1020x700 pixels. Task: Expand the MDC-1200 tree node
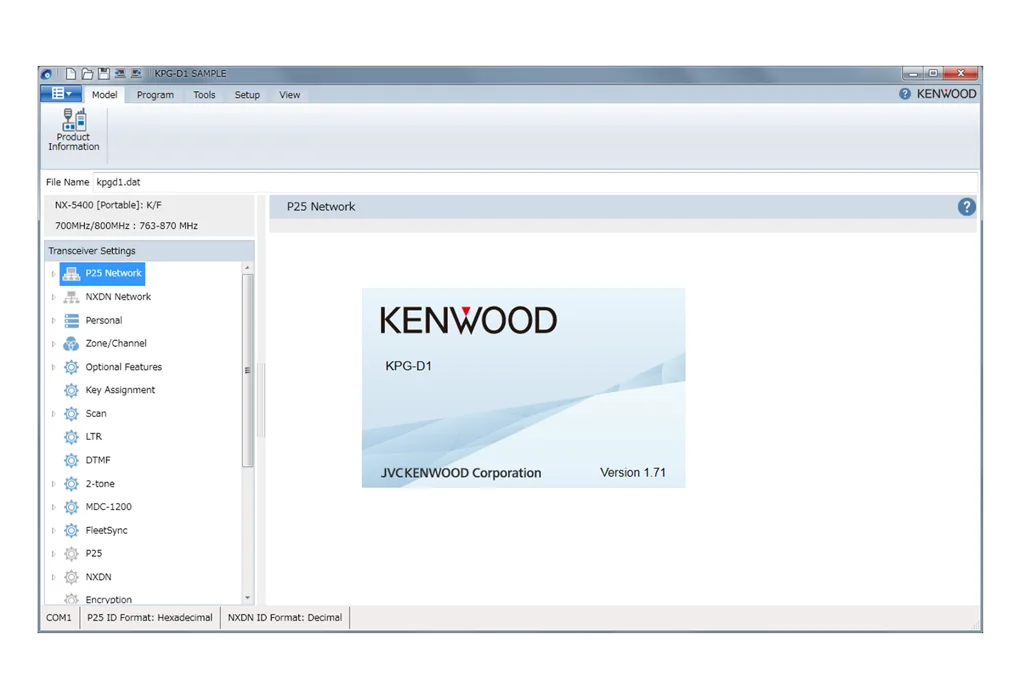click(x=53, y=507)
